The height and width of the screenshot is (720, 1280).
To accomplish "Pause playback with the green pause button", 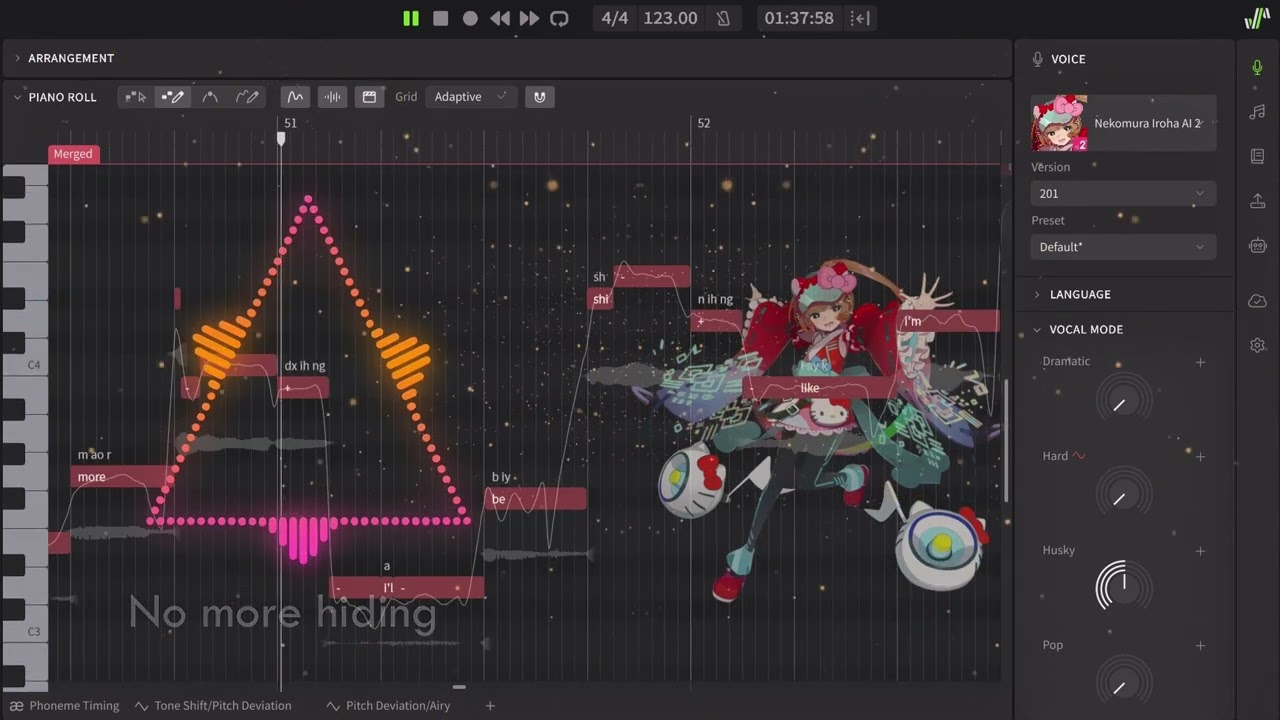I will tap(411, 18).
